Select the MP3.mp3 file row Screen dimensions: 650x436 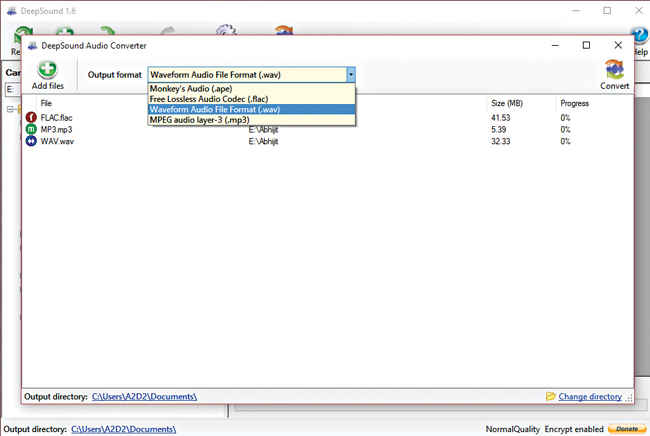pos(327,130)
